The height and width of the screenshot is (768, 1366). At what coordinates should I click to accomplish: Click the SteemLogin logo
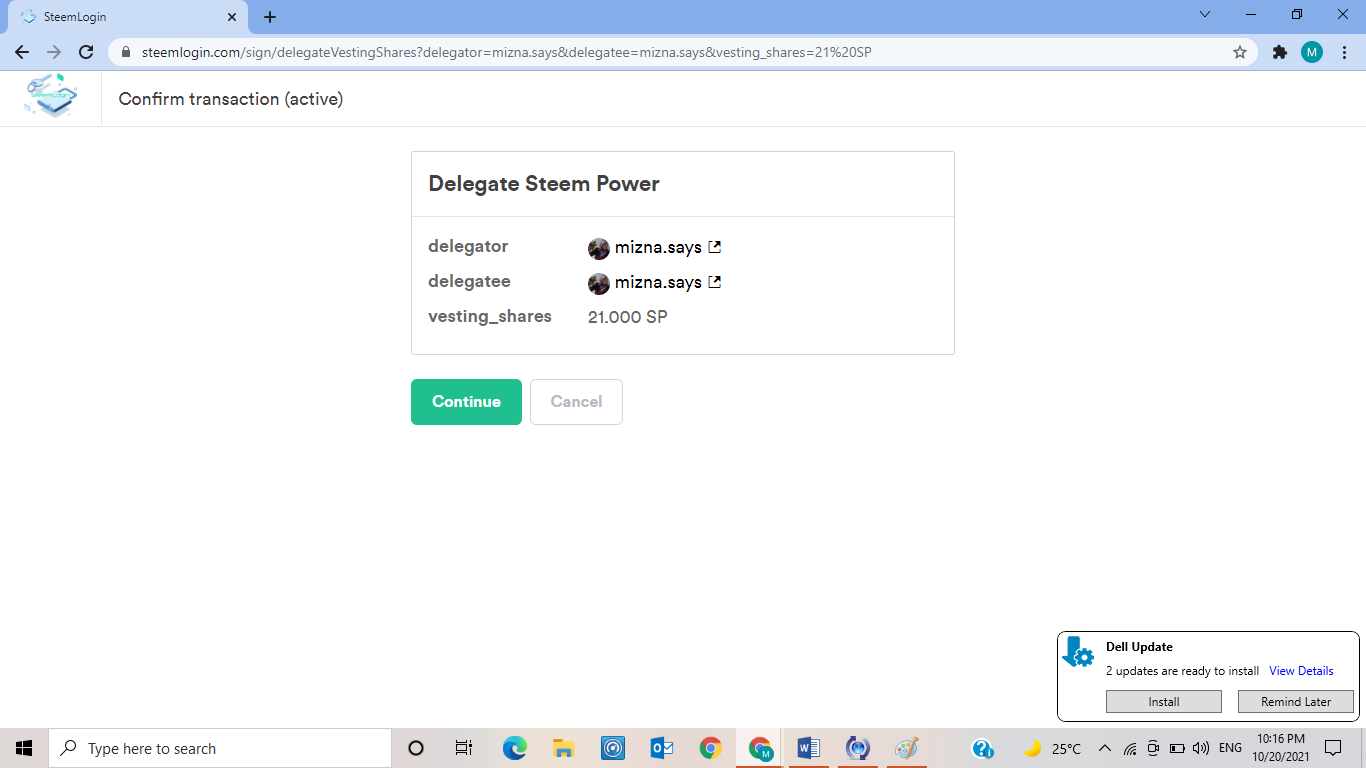(51, 98)
